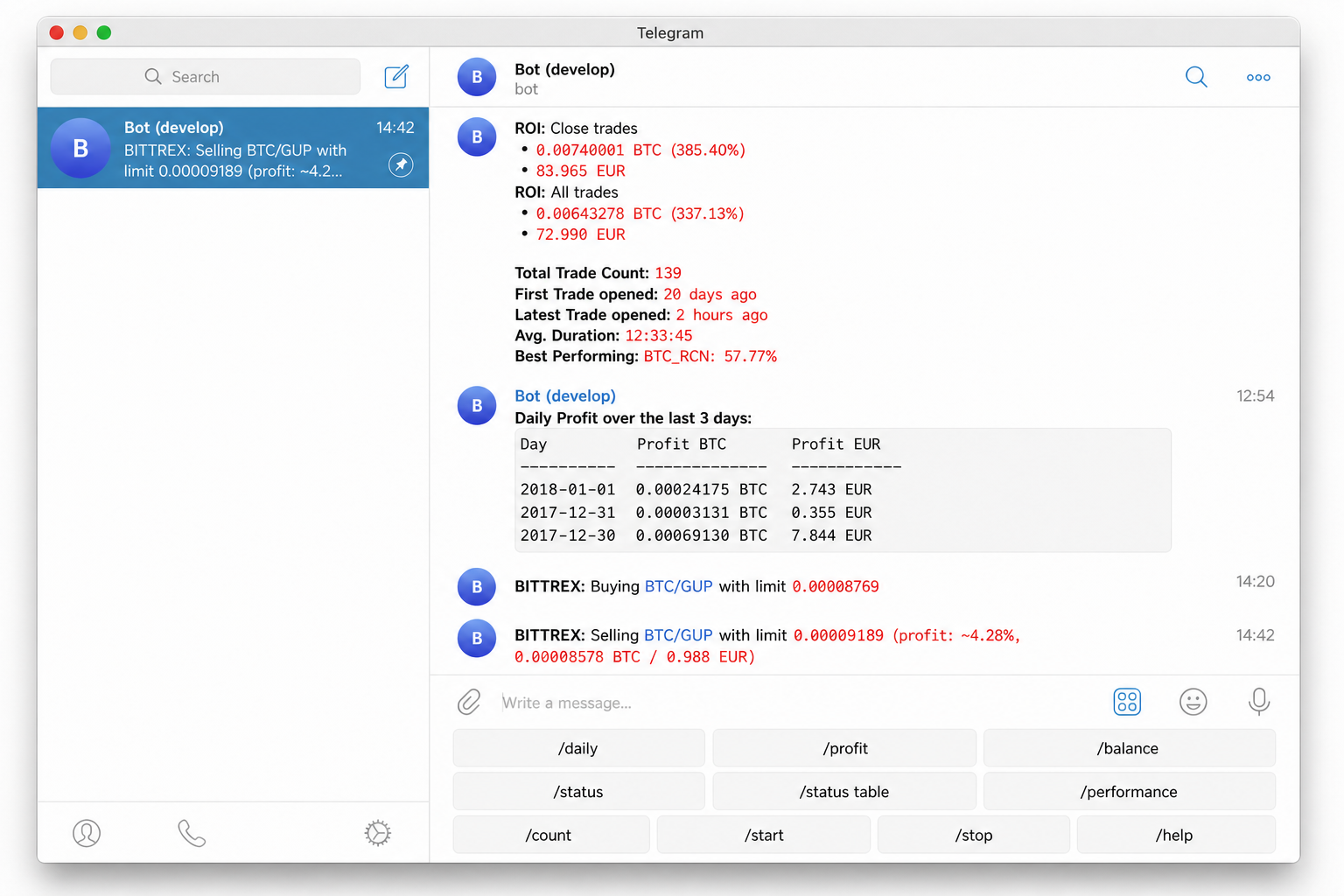Open the Calls phone icon
This screenshot has width=1344, height=896.
click(192, 833)
